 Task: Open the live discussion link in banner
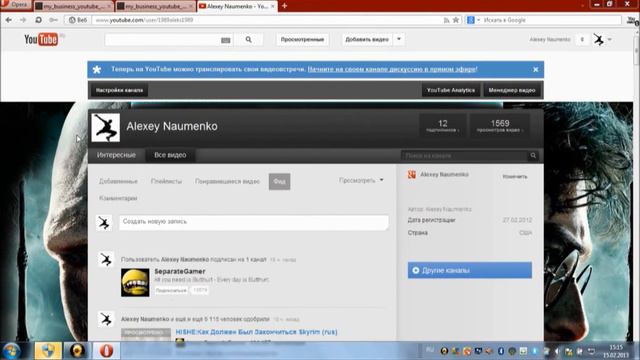pyautogui.click(x=392, y=69)
